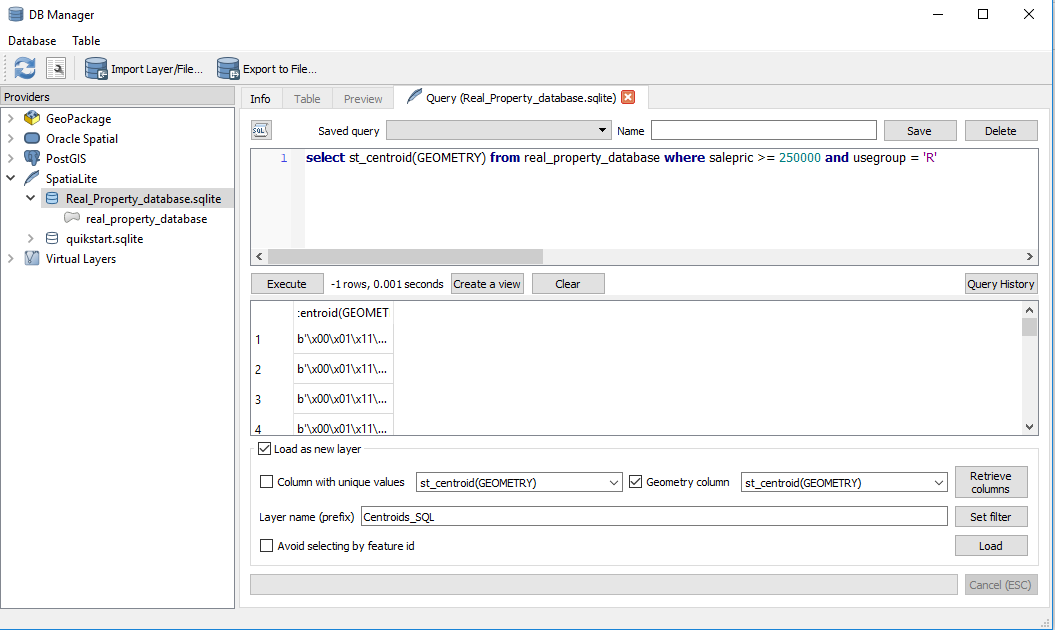Expand the Oracle Spatial tree node
1055x630 pixels.
(11, 139)
